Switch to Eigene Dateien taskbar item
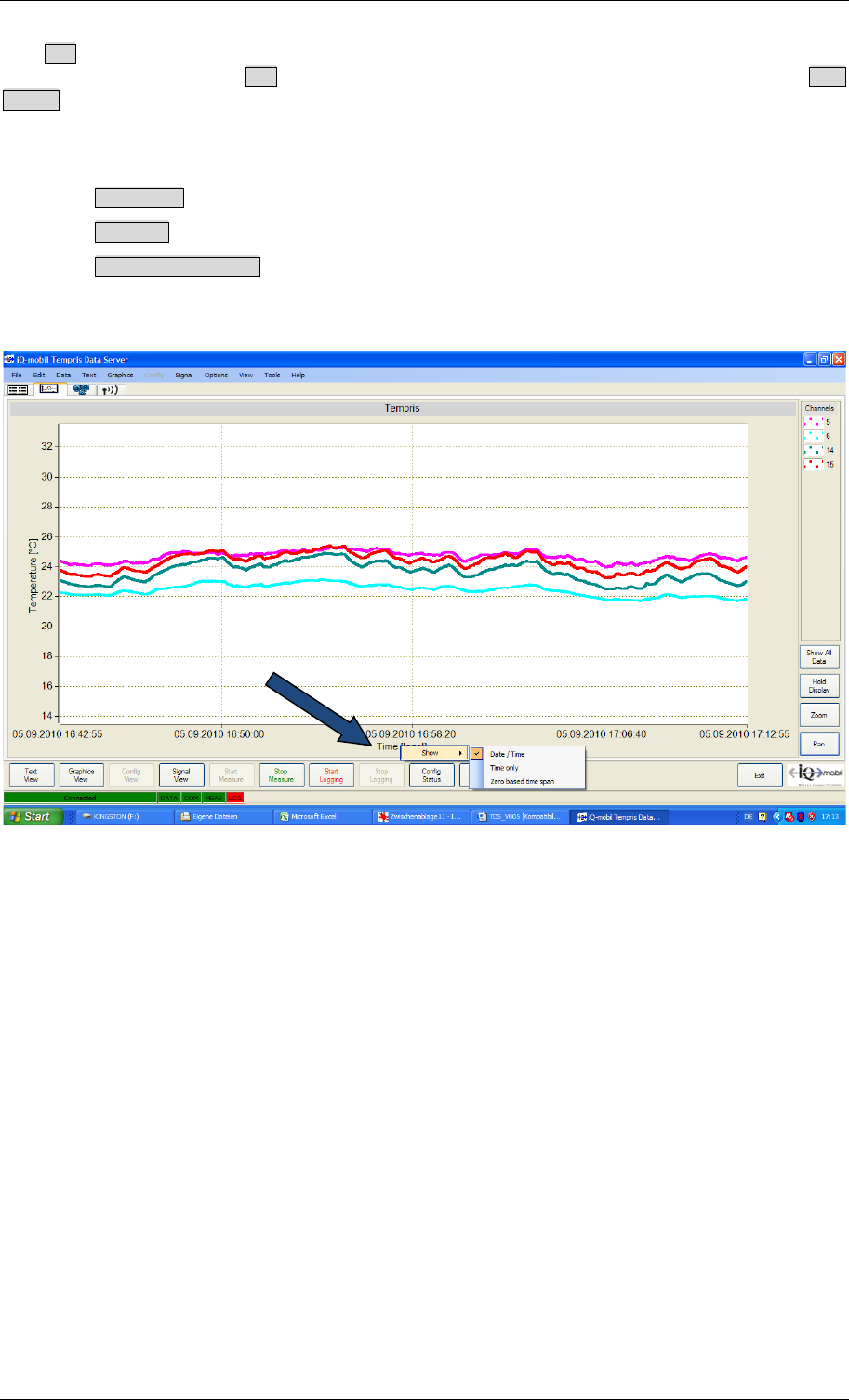The width and height of the screenshot is (849, 1400). [224, 816]
